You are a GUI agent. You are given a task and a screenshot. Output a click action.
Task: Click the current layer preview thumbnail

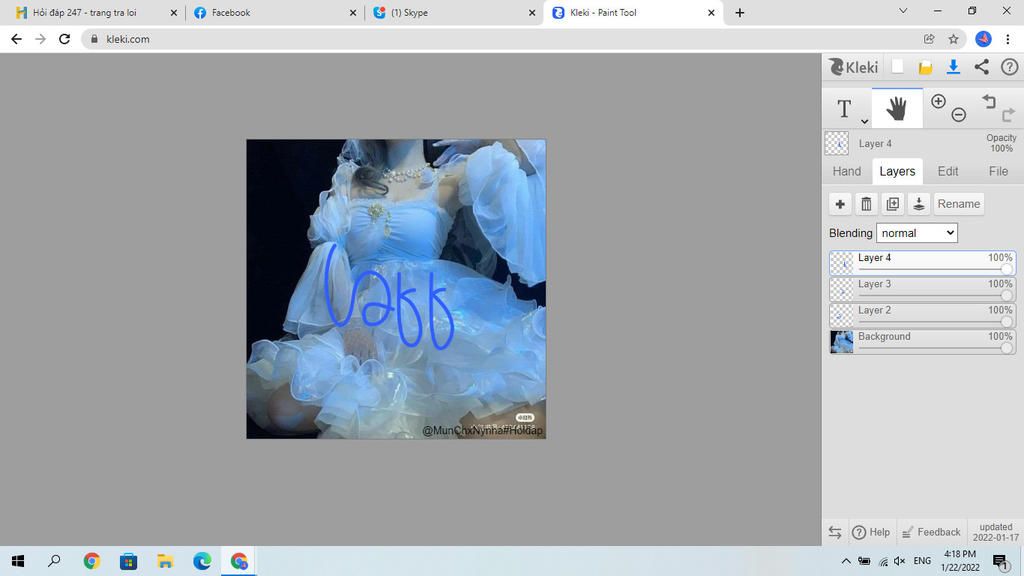point(837,144)
